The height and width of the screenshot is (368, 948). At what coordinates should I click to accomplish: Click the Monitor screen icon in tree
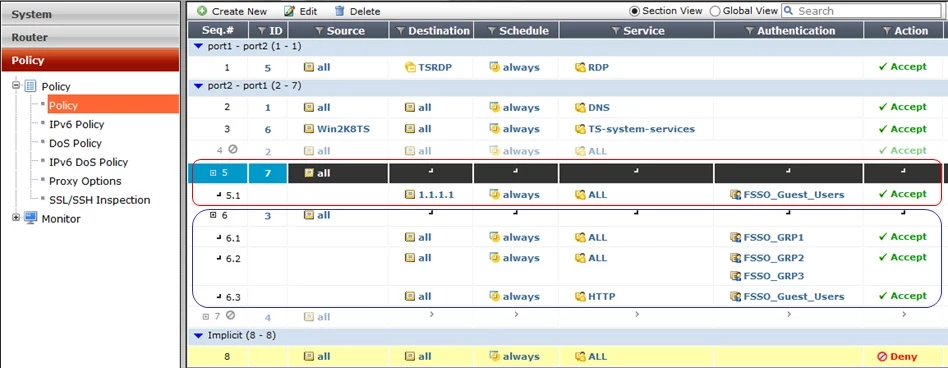click(x=31, y=219)
